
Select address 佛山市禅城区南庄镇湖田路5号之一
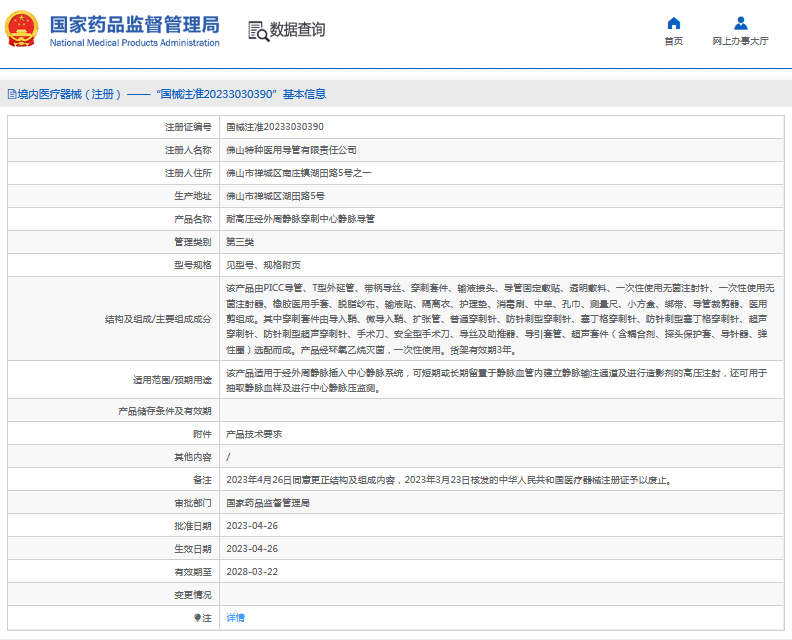(x=299, y=173)
